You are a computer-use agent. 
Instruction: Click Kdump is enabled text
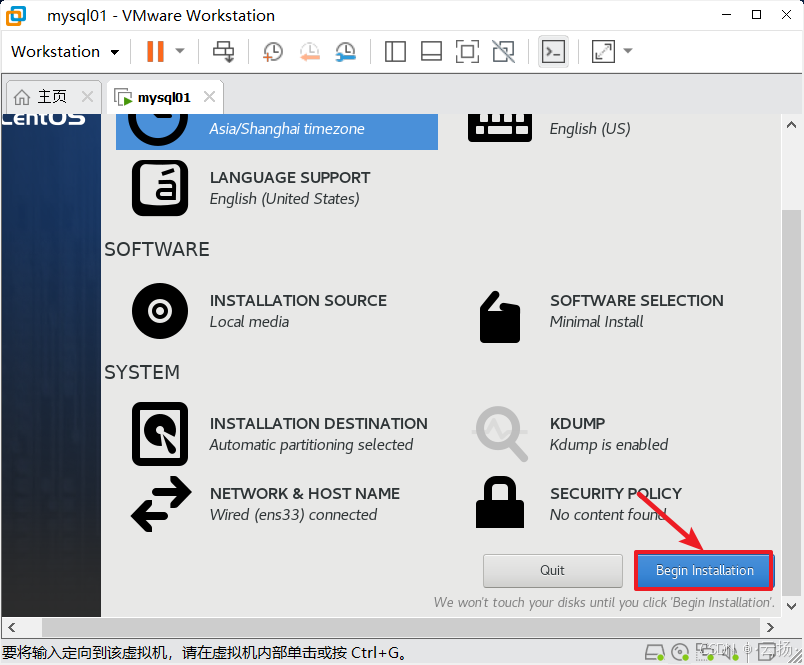[x=609, y=445]
